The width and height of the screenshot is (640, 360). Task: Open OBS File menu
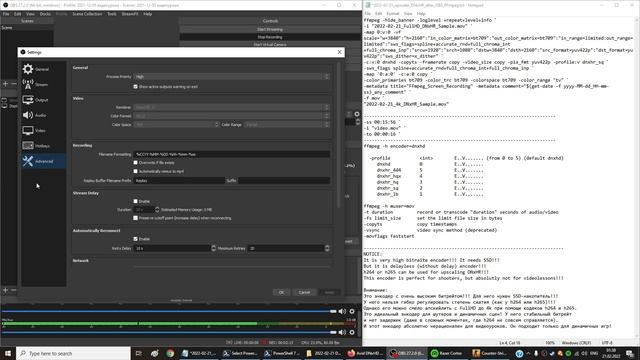point(6,14)
